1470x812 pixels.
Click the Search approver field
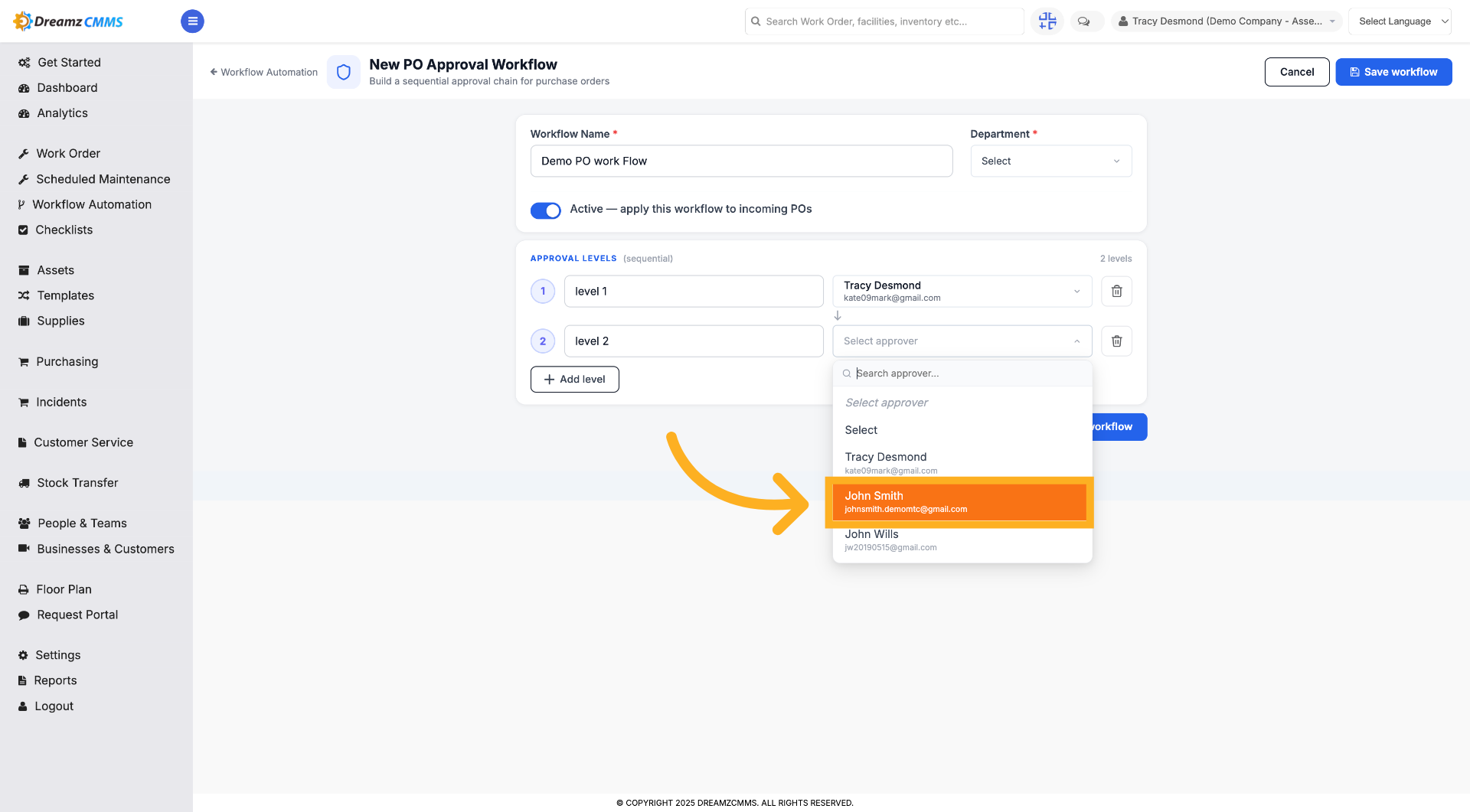pyautogui.click(x=962, y=373)
